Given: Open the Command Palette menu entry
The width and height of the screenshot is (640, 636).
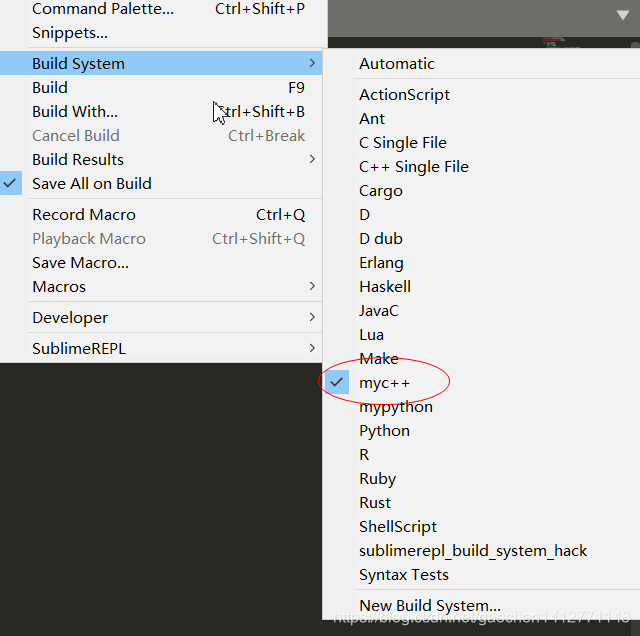Looking at the screenshot, I should 161,9.
